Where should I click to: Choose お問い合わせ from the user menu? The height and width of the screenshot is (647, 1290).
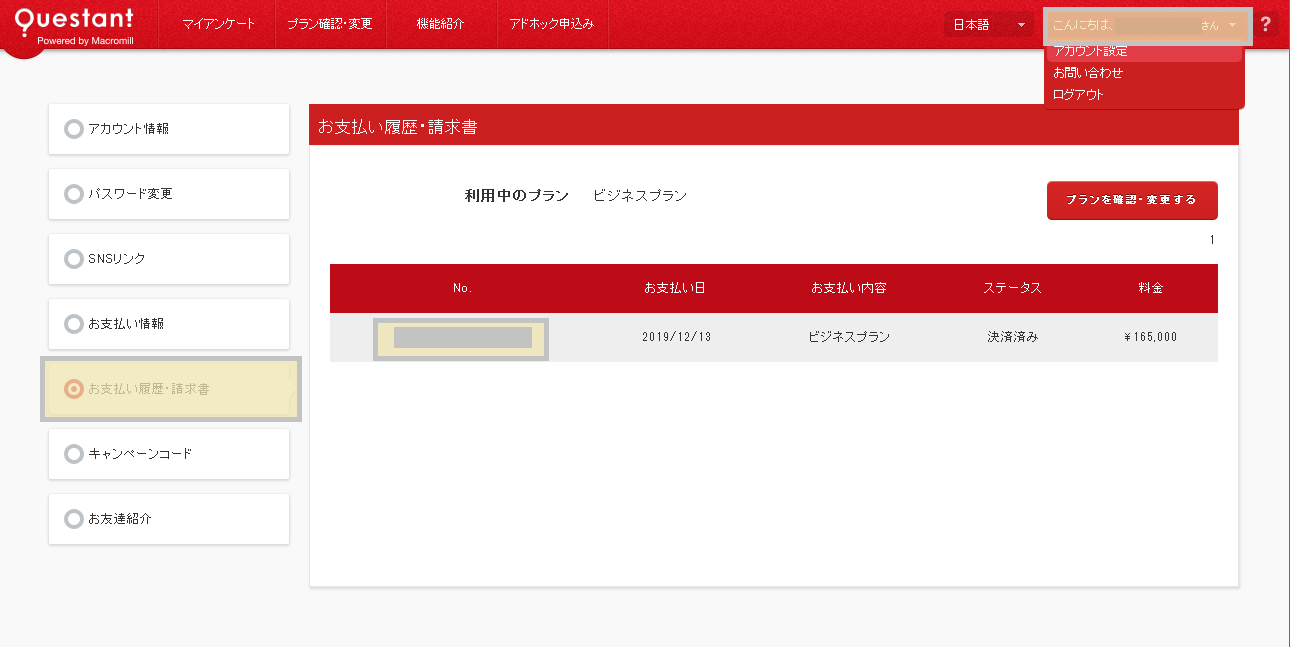[x=1088, y=73]
